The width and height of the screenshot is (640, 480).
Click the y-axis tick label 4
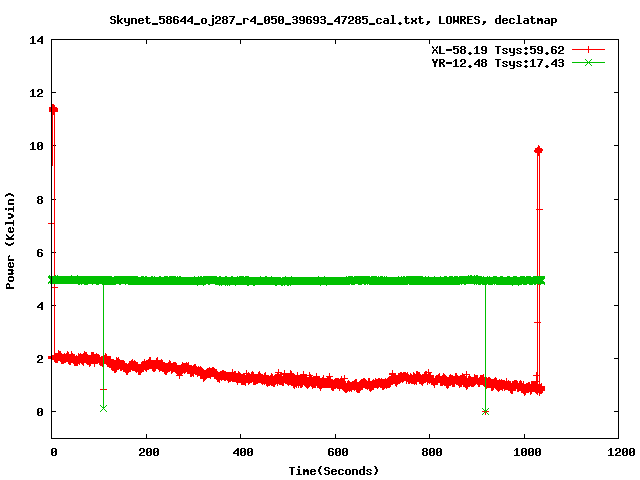40,306
